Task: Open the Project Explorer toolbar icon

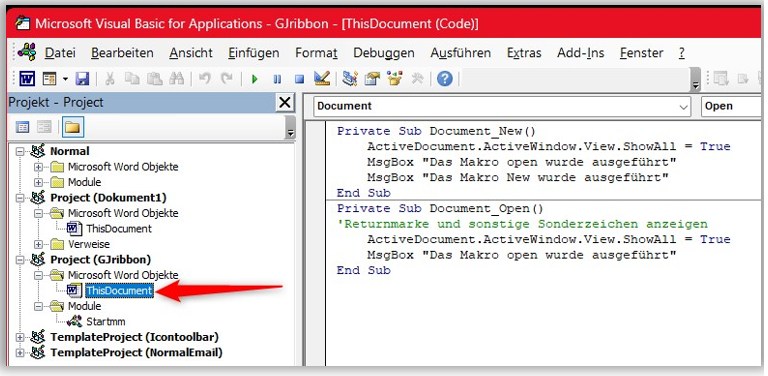Action: tap(350, 78)
